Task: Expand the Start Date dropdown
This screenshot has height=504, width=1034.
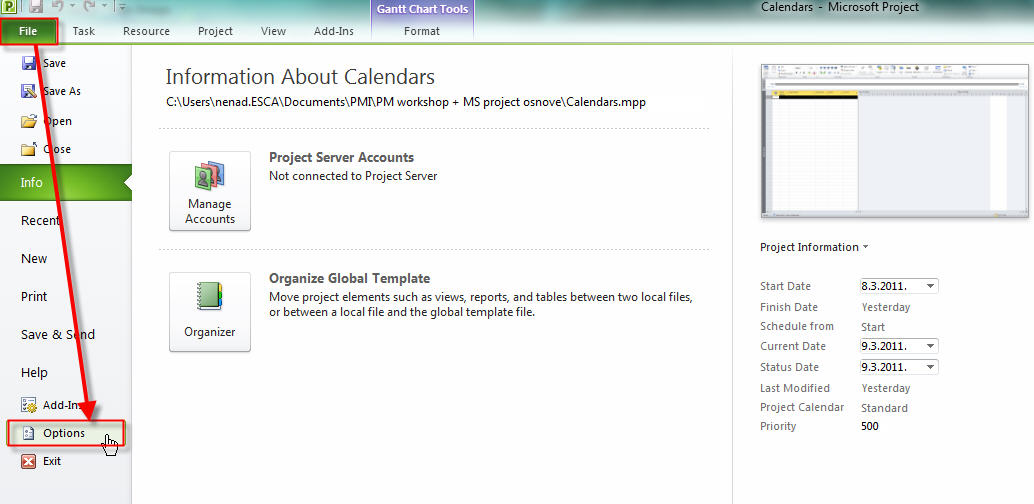Action: pos(930,286)
